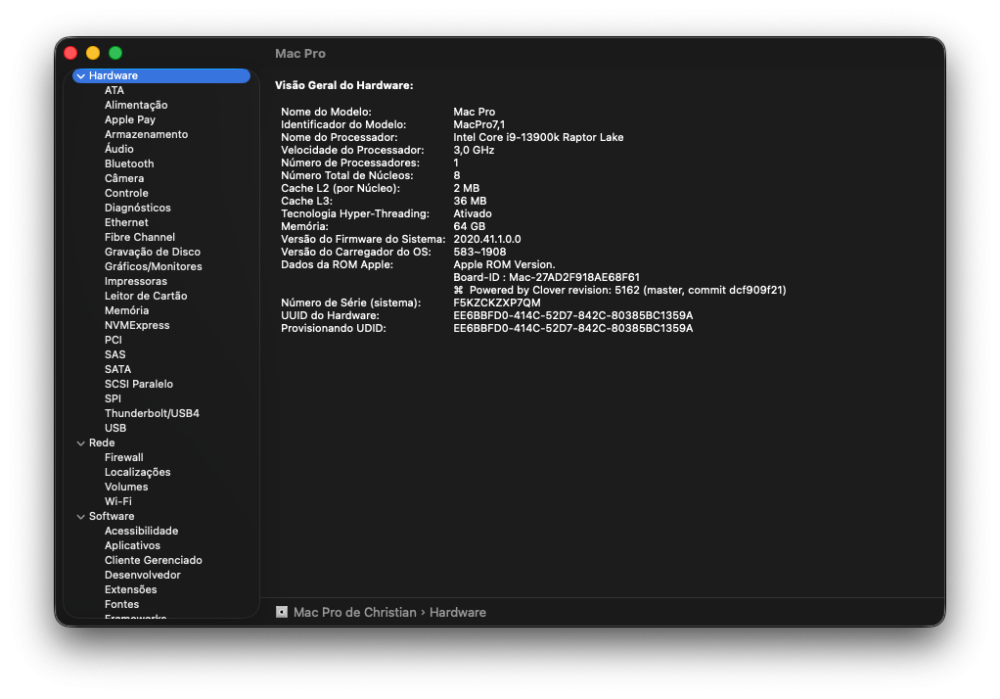Image resolution: width=1000 pixels, height=699 pixels.
Task: Select Cliente Gerenciado item
Action: pyautogui.click(x=153, y=560)
